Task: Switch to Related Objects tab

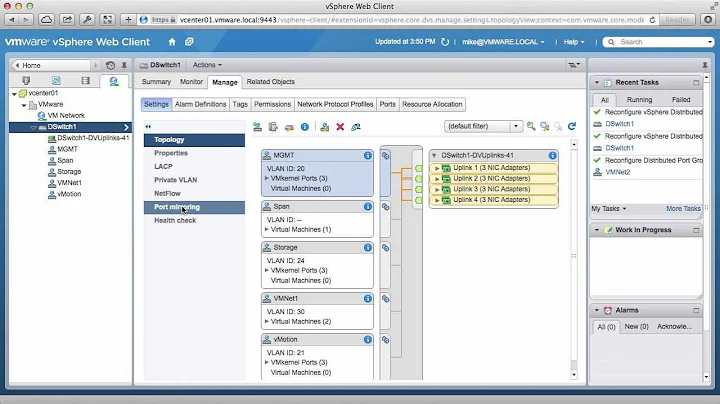Action: [270, 82]
